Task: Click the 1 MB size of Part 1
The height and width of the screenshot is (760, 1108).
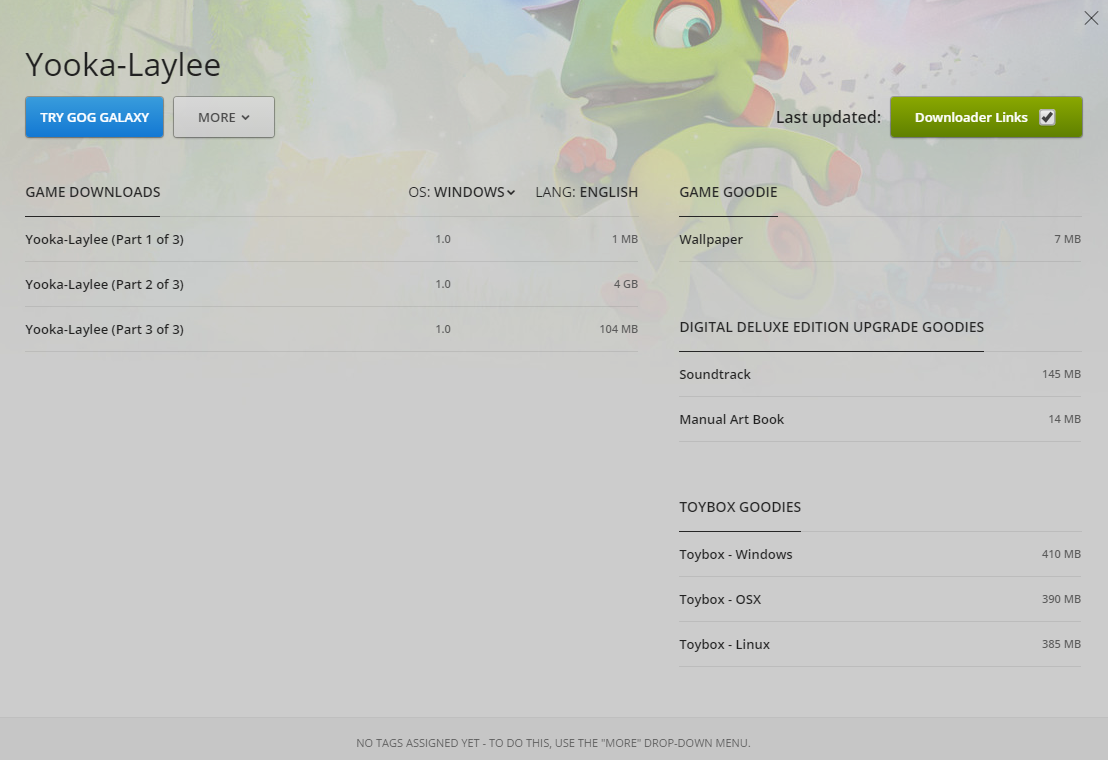Action: 625,239
